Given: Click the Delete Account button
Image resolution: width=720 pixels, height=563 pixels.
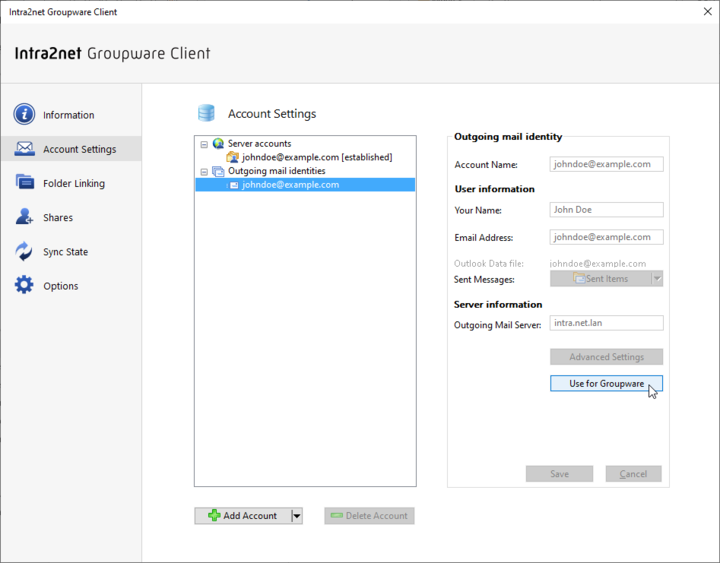Looking at the screenshot, I should 369,516.
